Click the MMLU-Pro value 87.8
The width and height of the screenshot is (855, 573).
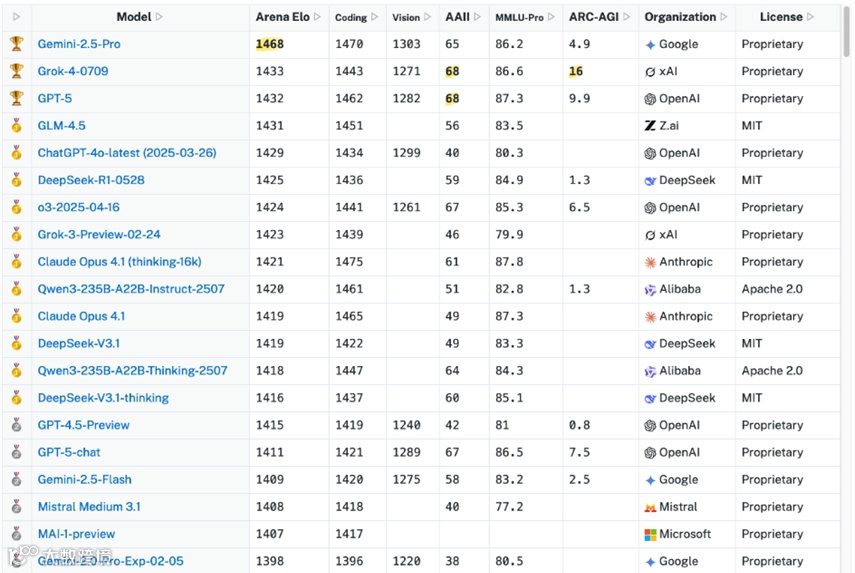509,262
